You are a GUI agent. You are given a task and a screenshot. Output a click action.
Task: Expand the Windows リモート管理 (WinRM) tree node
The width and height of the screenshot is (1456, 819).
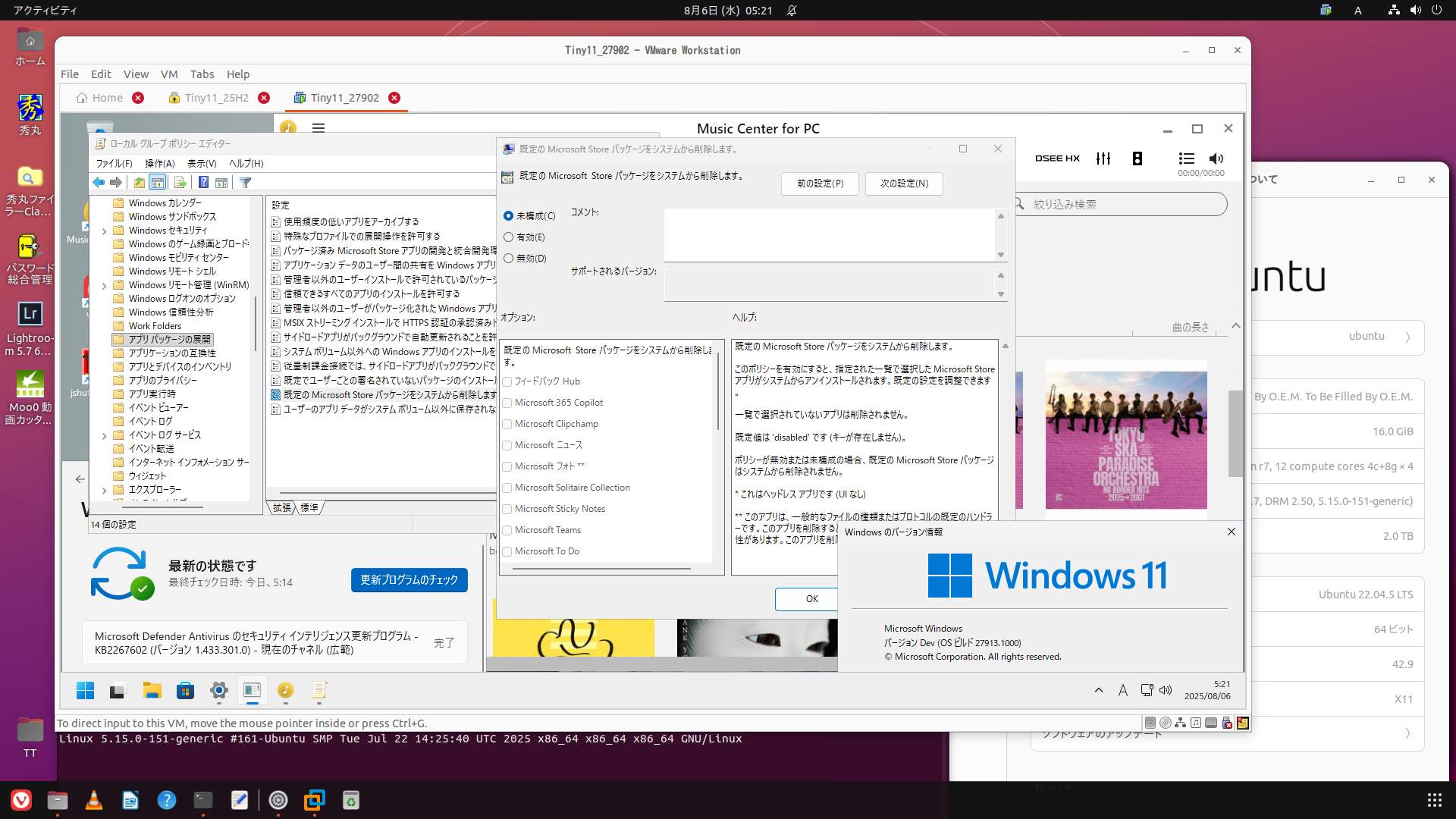pos(105,285)
